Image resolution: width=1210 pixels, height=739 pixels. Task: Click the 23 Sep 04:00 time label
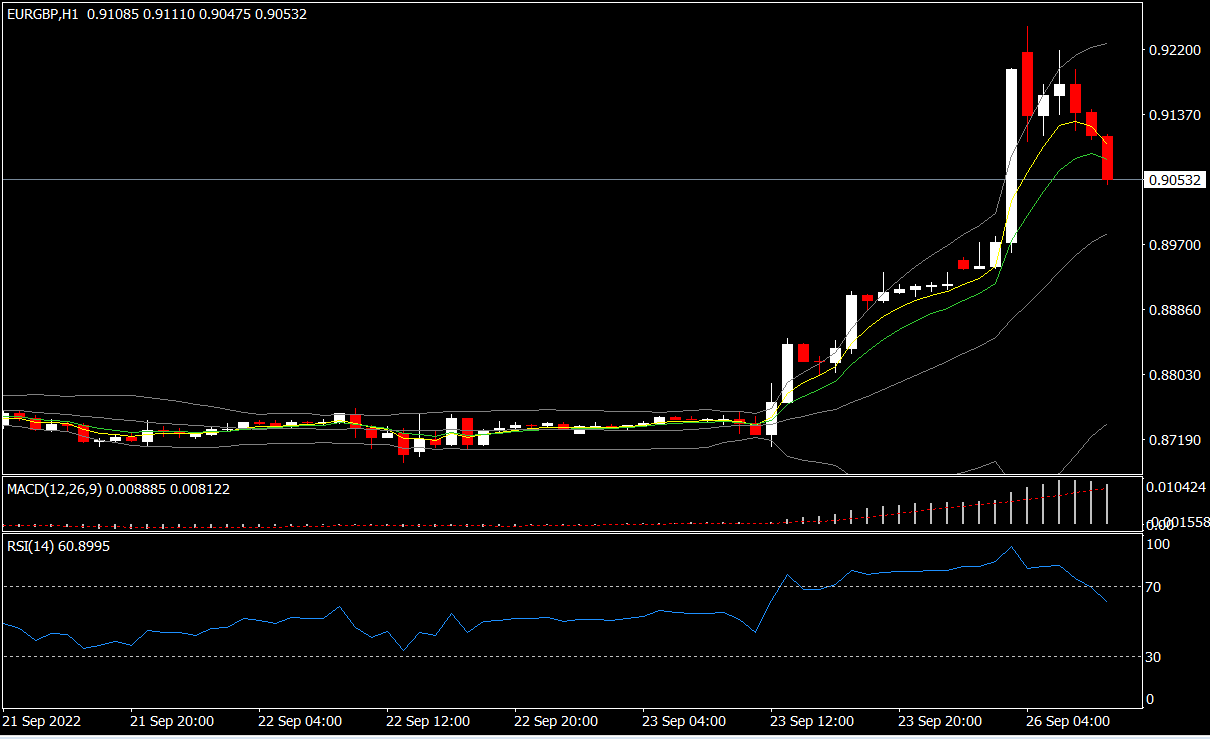coord(684,721)
